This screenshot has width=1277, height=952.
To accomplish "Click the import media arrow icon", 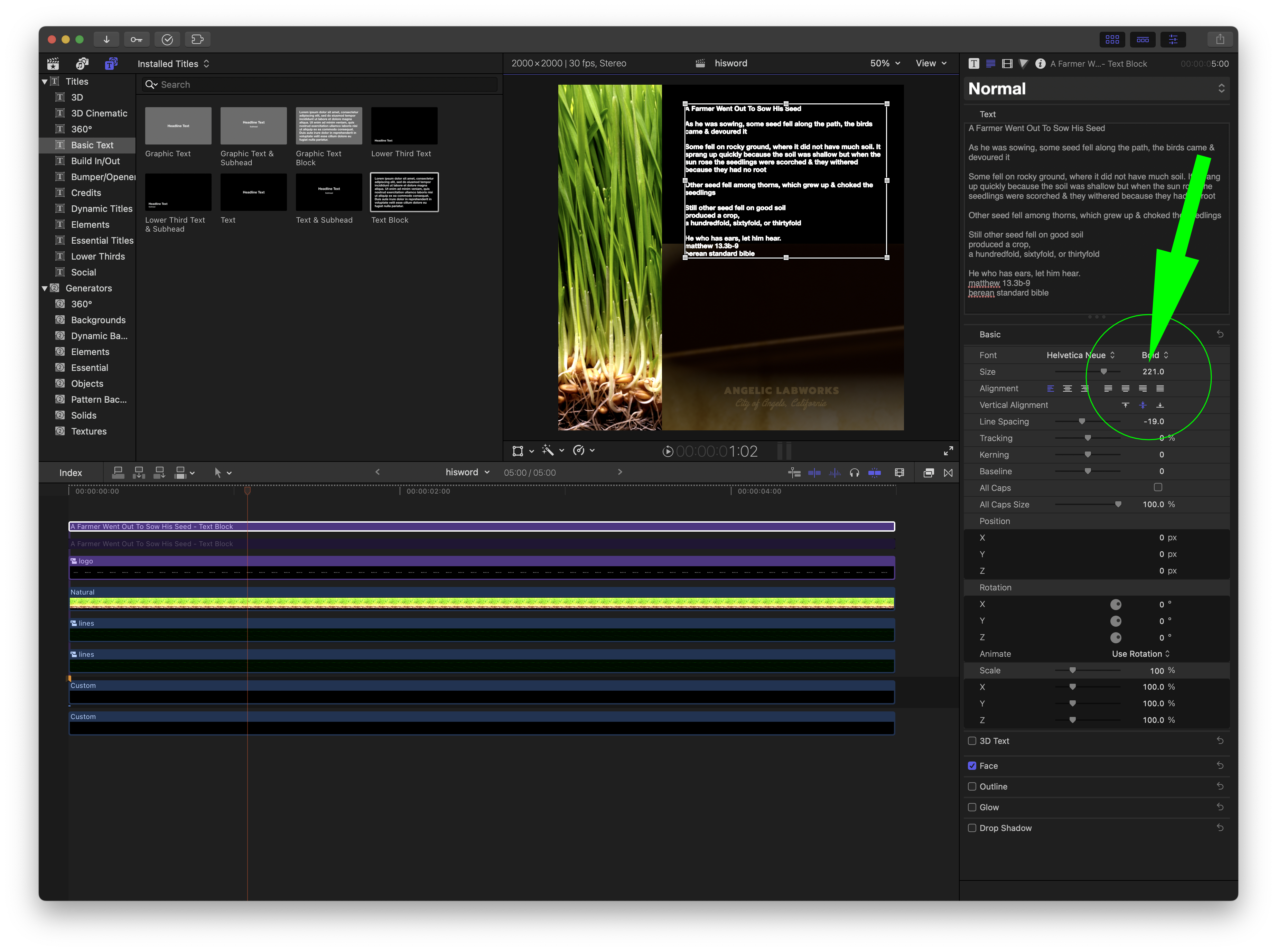I will click(106, 39).
